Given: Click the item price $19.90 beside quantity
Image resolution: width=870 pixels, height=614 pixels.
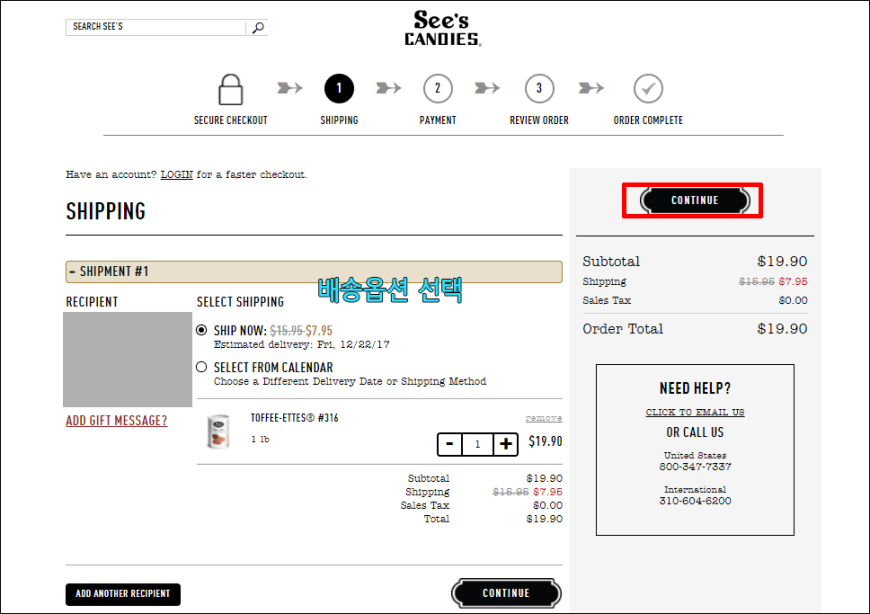Looking at the screenshot, I should tap(545, 442).
